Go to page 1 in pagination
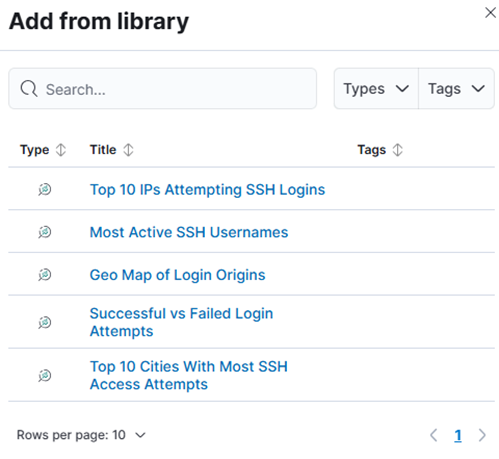Image resolution: width=499 pixels, height=459 pixels. click(458, 435)
